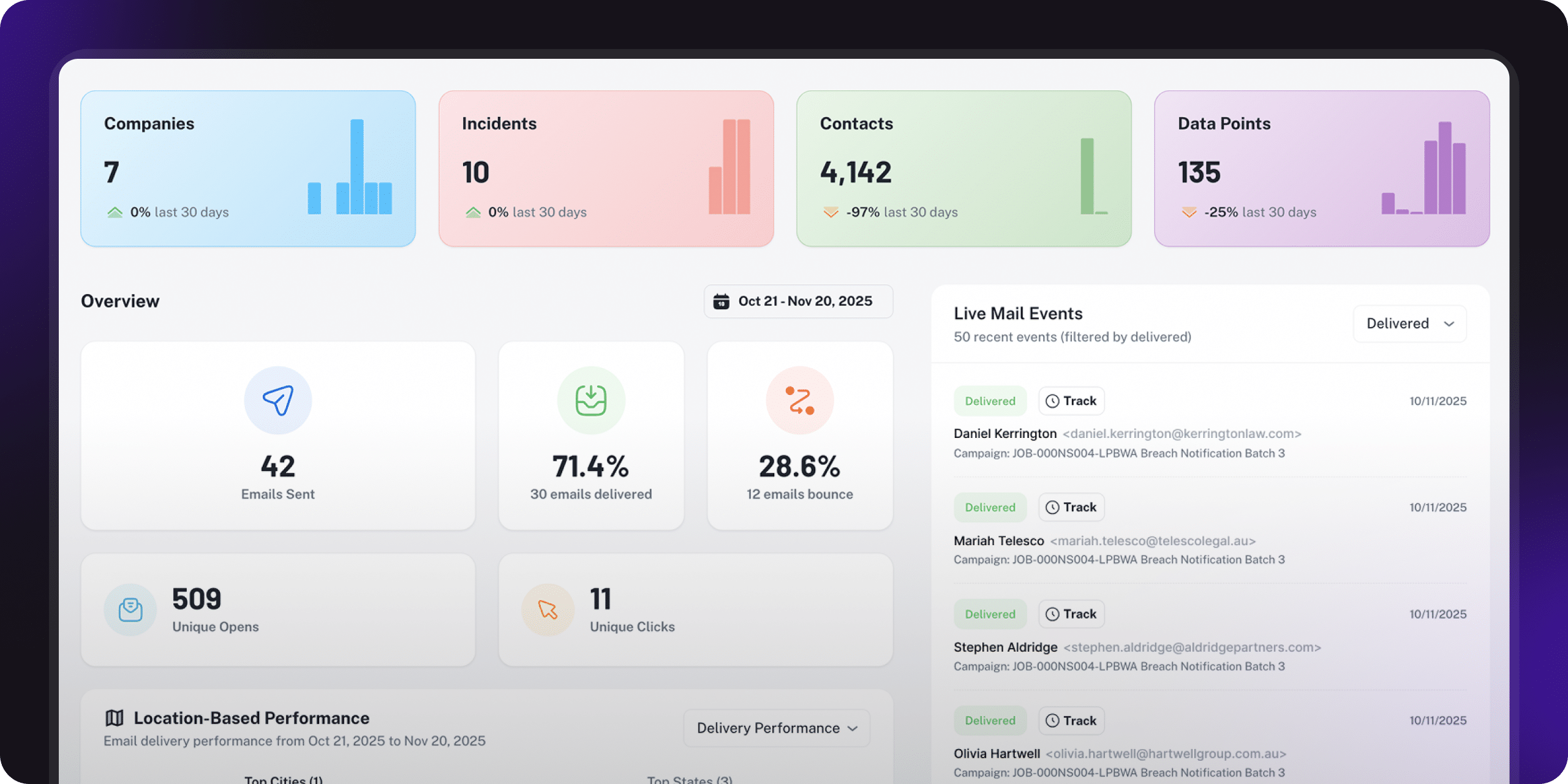Click Track on Stephen Aldridge's event

pyautogui.click(x=1071, y=614)
